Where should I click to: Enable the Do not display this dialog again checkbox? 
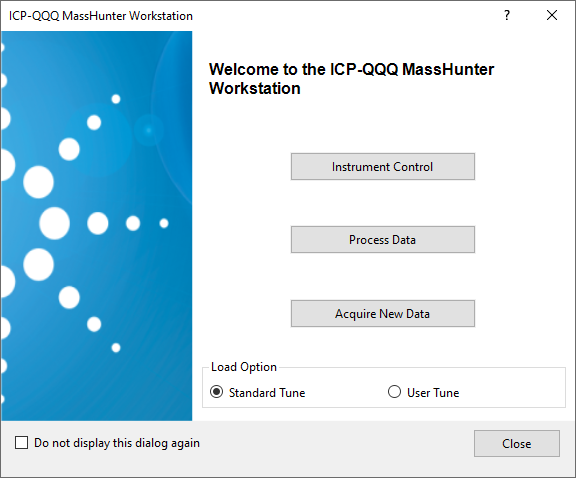pos(21,443)
